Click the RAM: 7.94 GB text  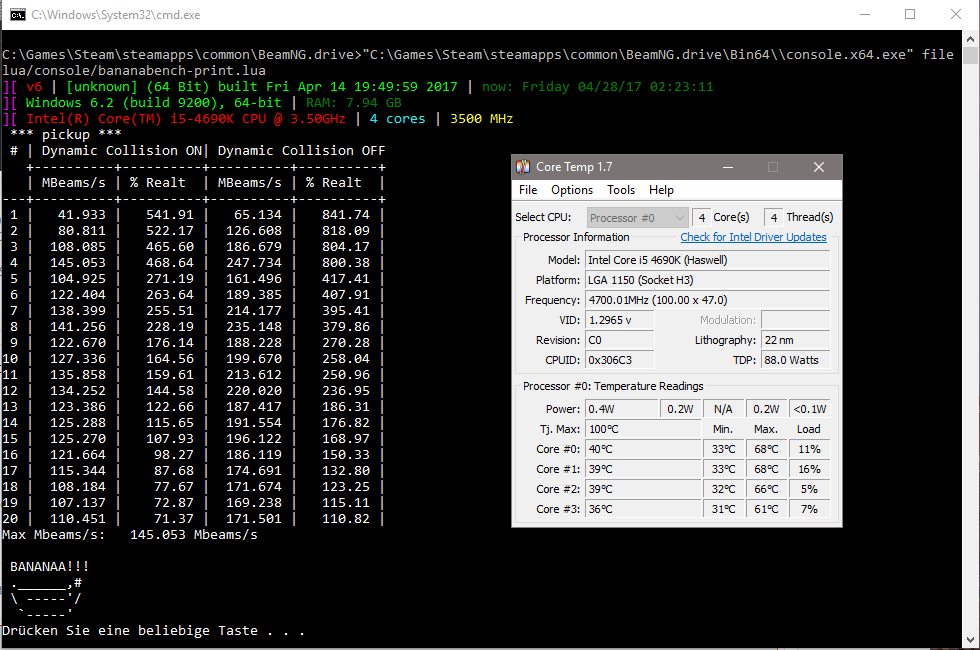(354, 102)
